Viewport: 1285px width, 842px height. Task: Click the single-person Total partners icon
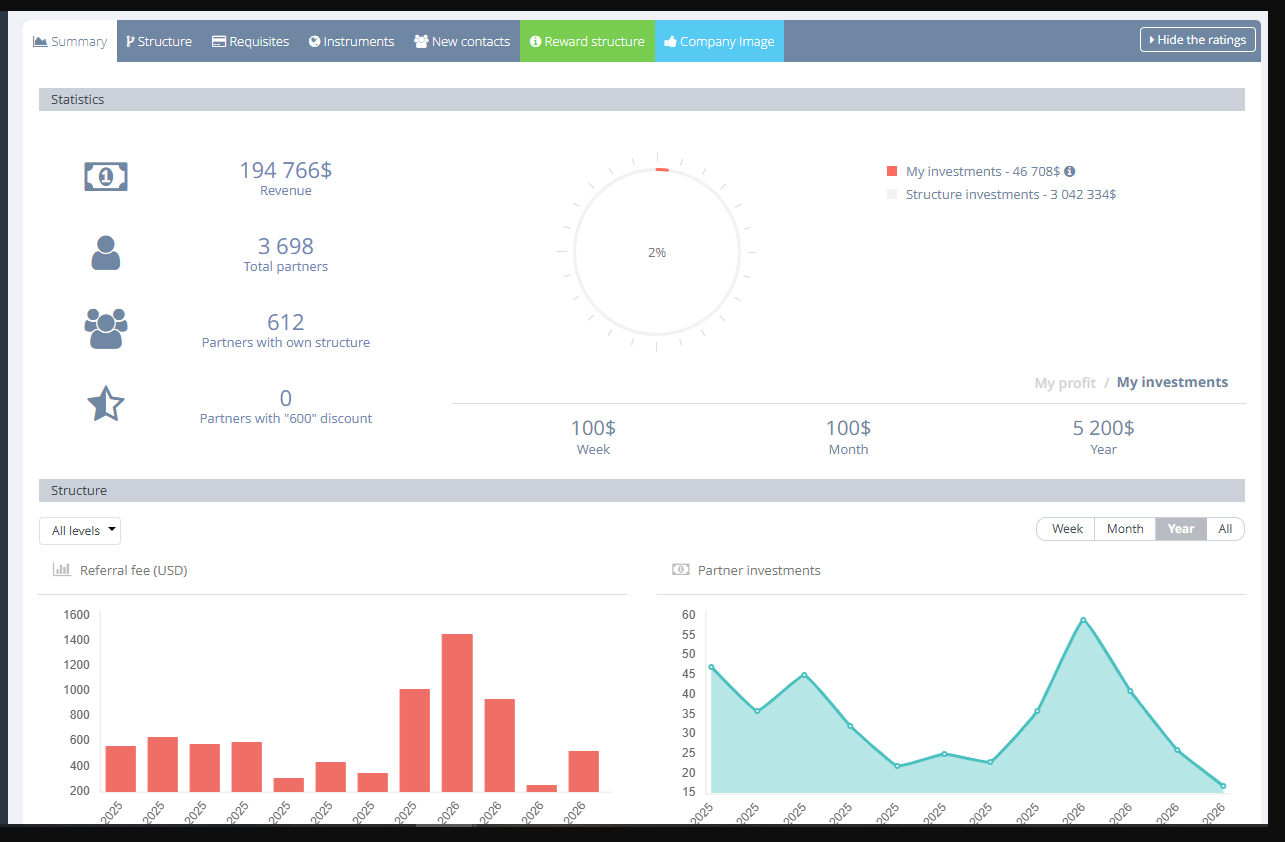pyautogui.click(x=106, y=253)
